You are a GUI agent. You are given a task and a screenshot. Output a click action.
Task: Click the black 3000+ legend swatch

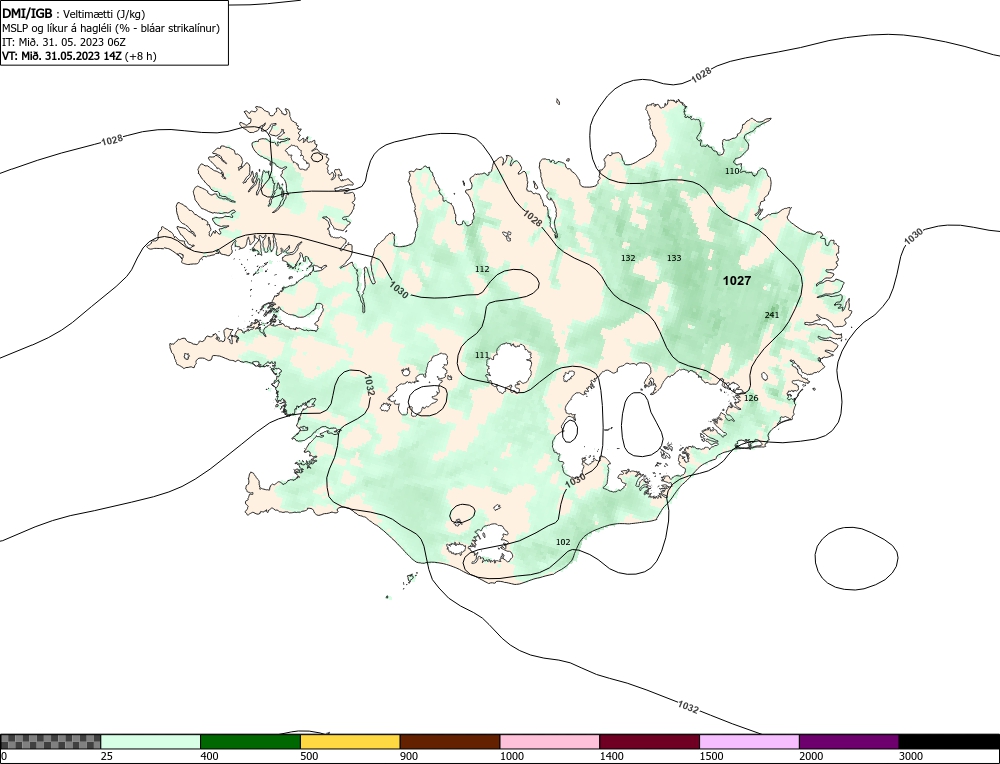click(x=949, y=742)
